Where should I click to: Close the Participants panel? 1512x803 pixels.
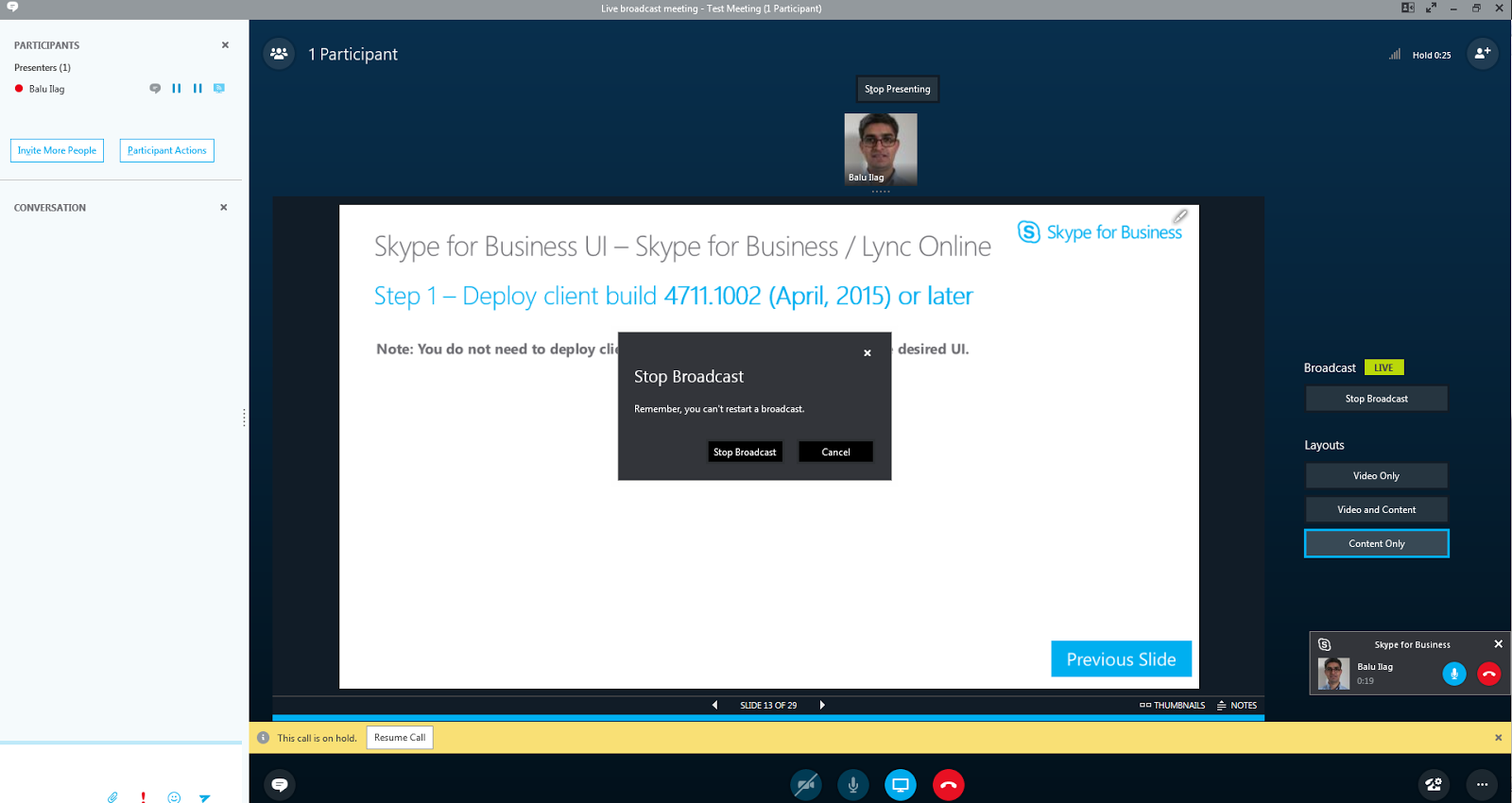[225, 44]
